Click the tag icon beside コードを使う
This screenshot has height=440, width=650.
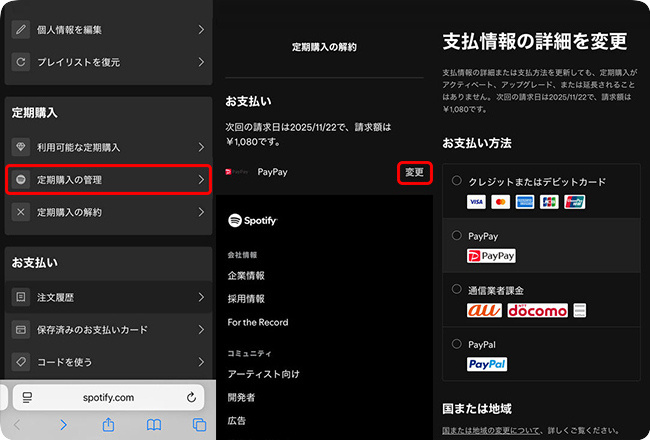(21, 362)
